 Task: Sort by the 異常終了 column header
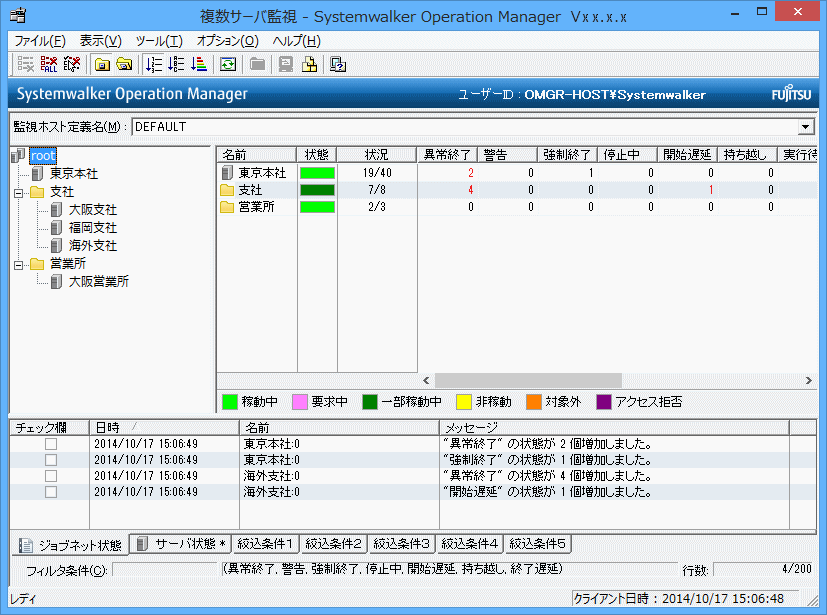tap(445, 155)
